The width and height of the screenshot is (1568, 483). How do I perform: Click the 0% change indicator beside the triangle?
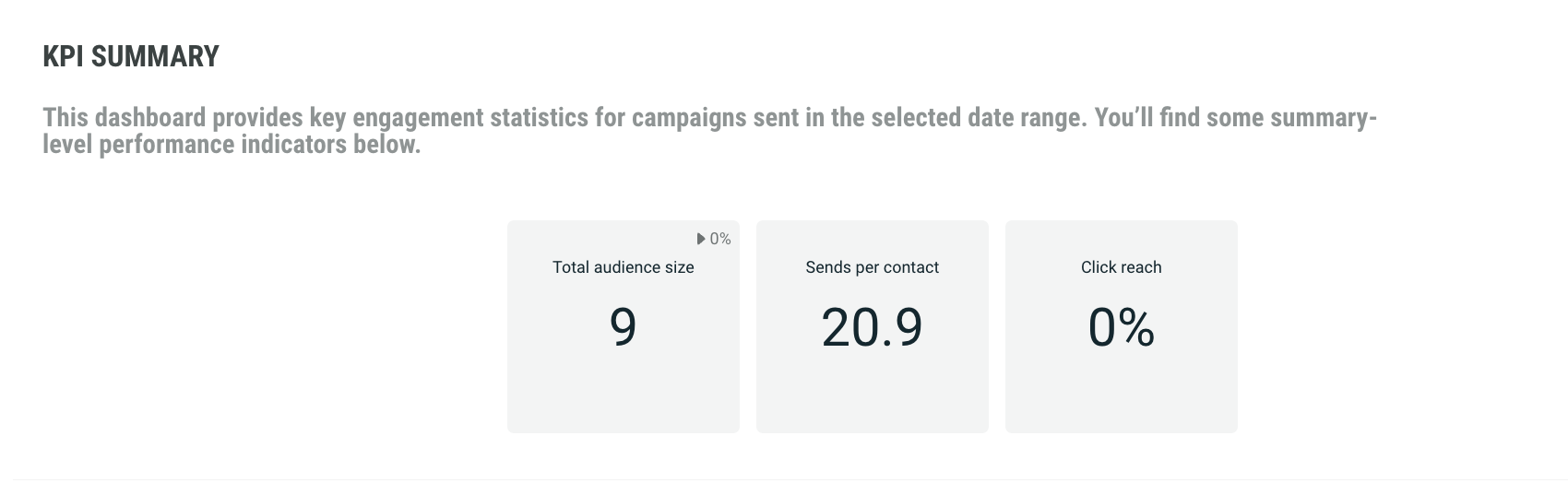click(720, 239)
